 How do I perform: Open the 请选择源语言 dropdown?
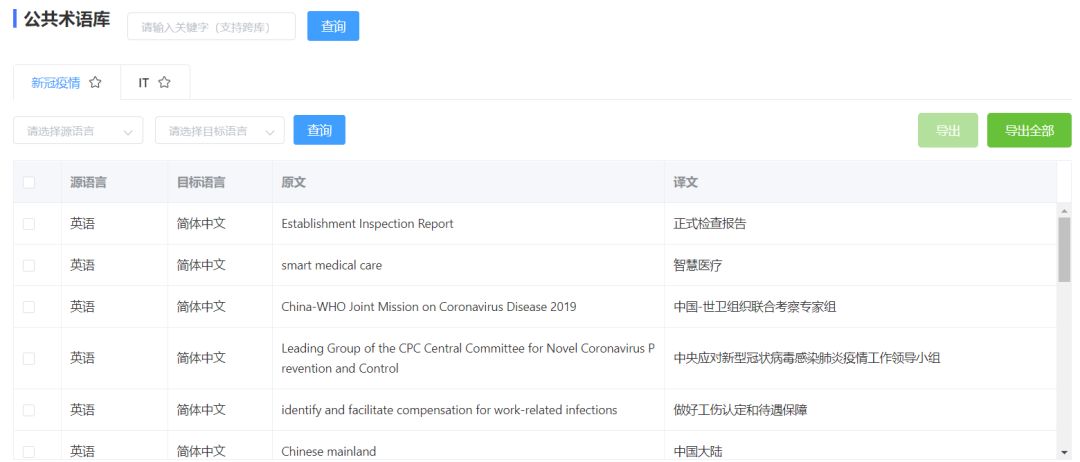pyautogui.click(x=78, y=131)
